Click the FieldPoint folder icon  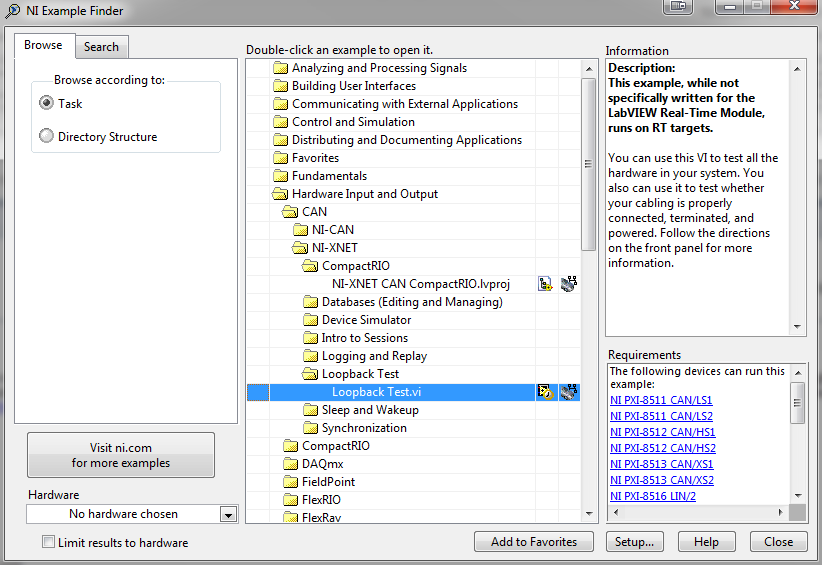pos(290,482)
